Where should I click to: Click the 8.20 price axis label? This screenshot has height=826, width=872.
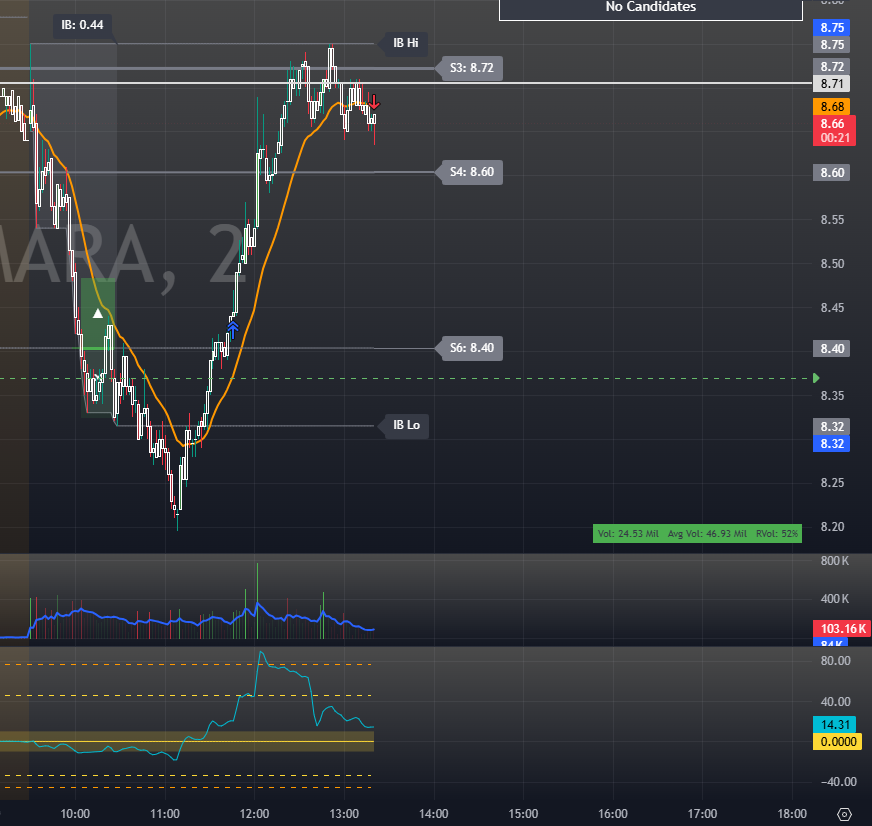(832, 527)
